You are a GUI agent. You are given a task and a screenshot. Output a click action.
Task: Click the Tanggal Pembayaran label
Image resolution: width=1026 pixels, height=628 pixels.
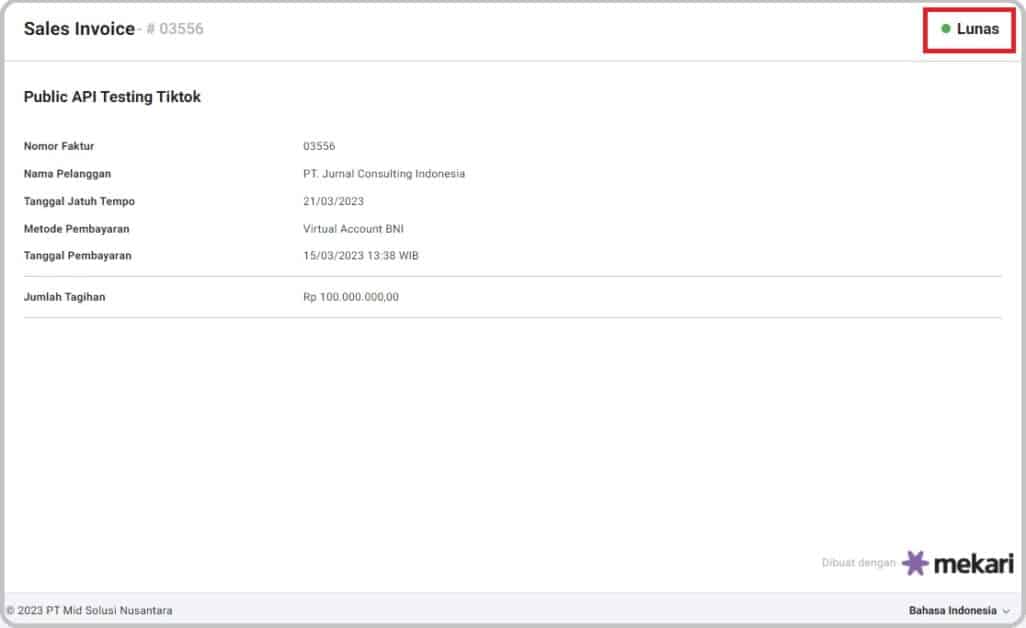[77, 255]
